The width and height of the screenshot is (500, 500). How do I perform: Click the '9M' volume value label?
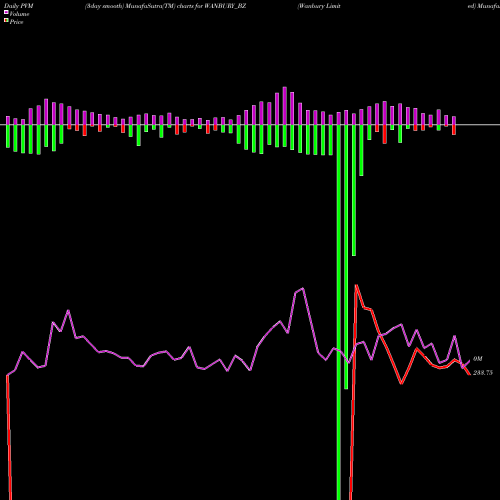click(x=478, y=359)
